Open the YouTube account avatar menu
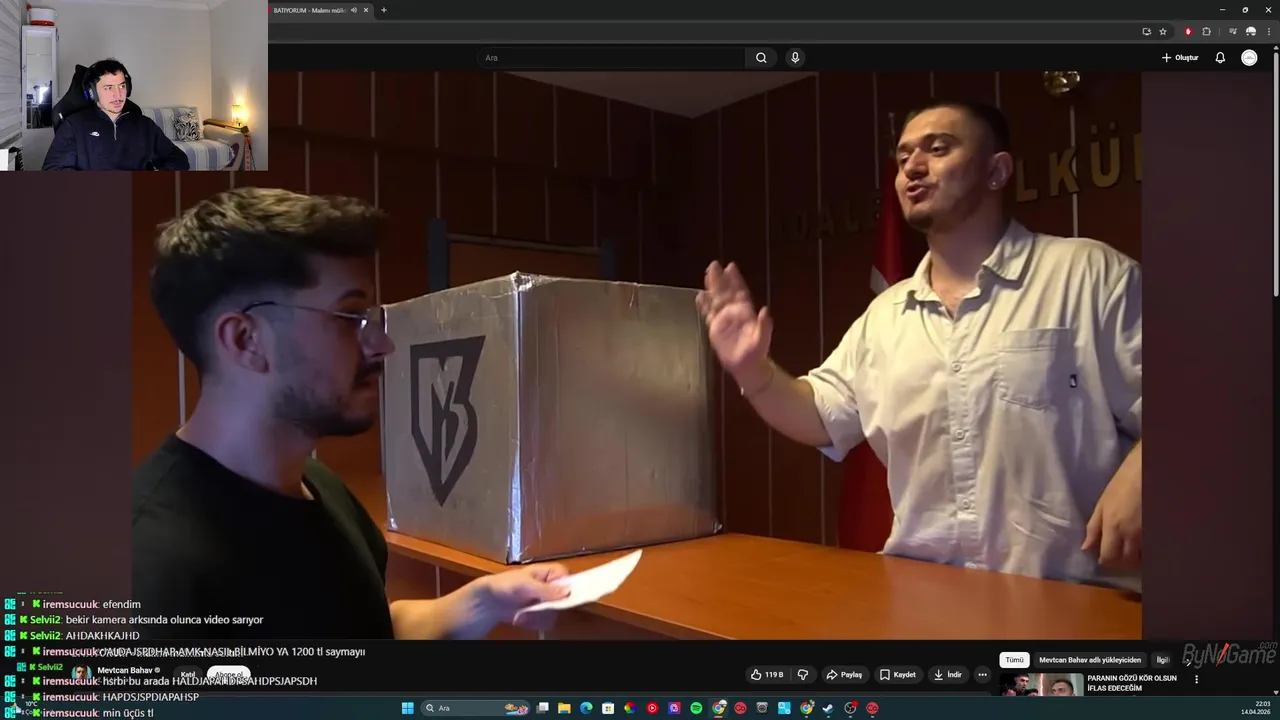 click(x=1249, y=58)
